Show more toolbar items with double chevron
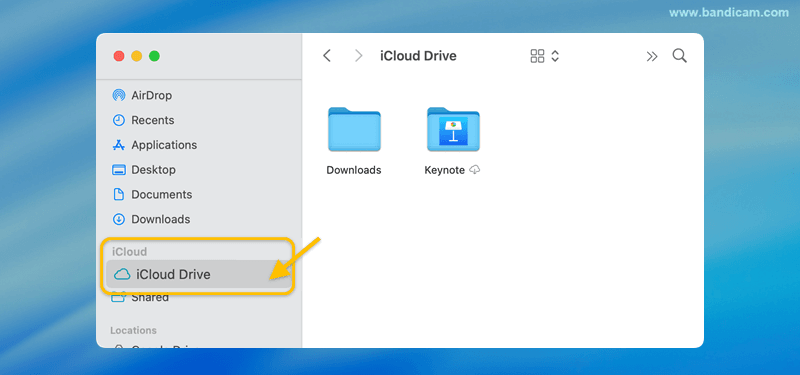 pos(652,56)
